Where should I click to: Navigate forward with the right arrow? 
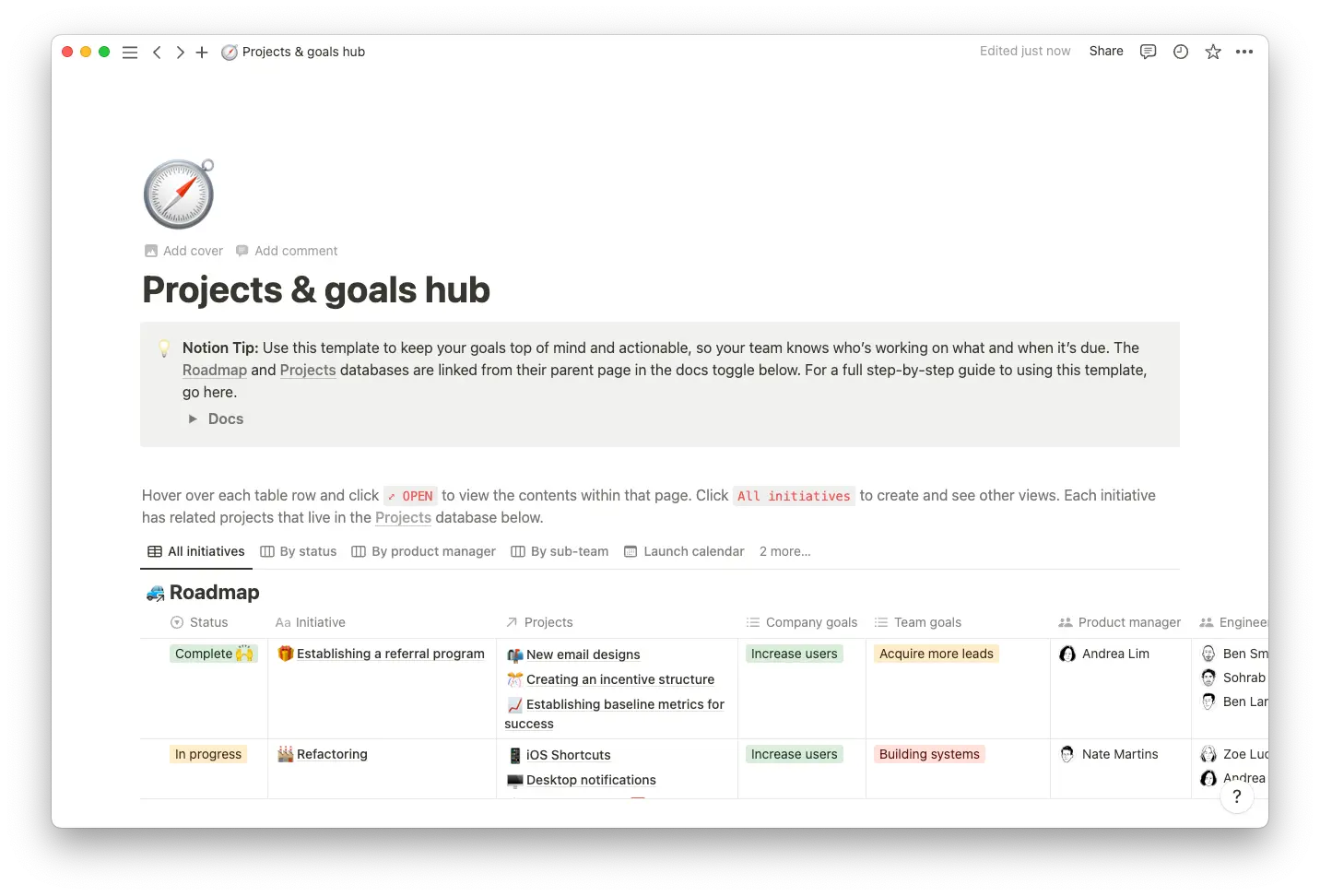click(x=180, y=53)
